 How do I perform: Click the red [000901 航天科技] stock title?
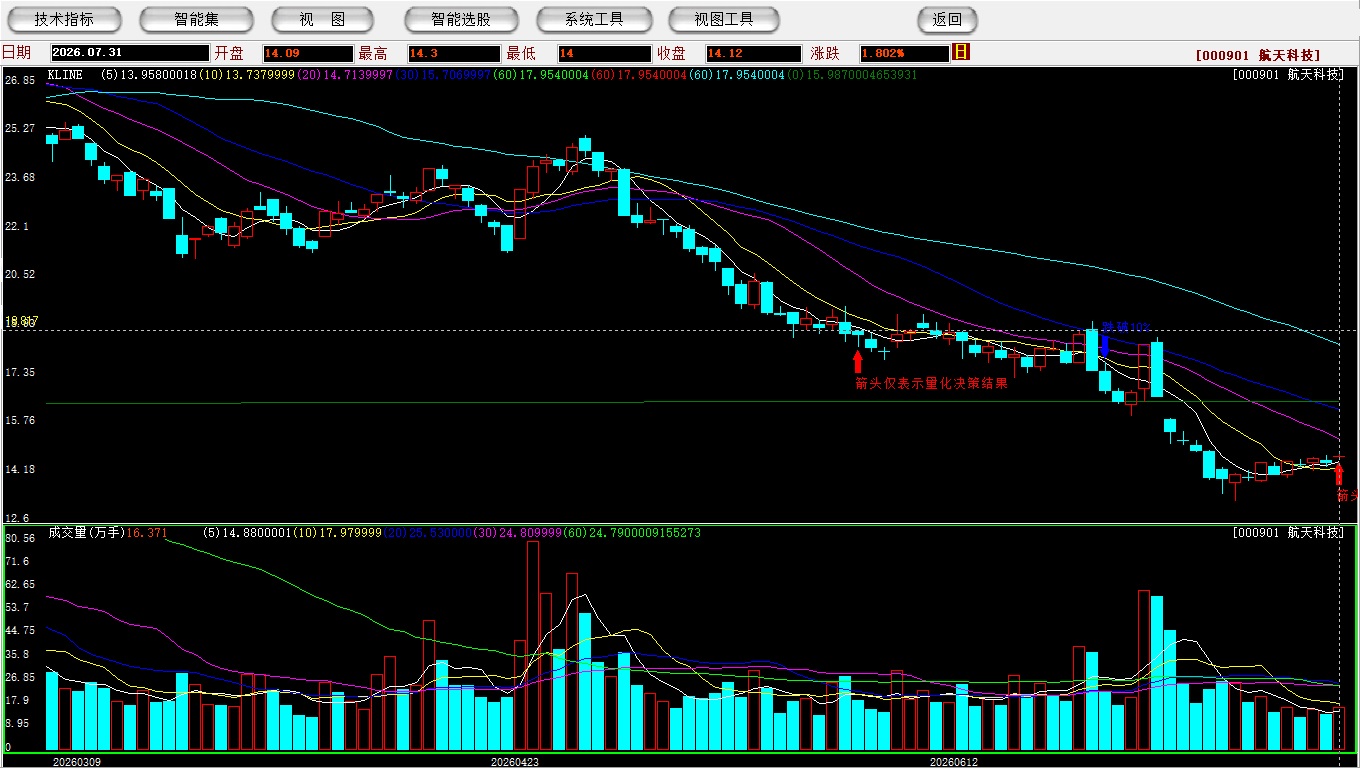pyautogui.click(x=1257, y=55)
